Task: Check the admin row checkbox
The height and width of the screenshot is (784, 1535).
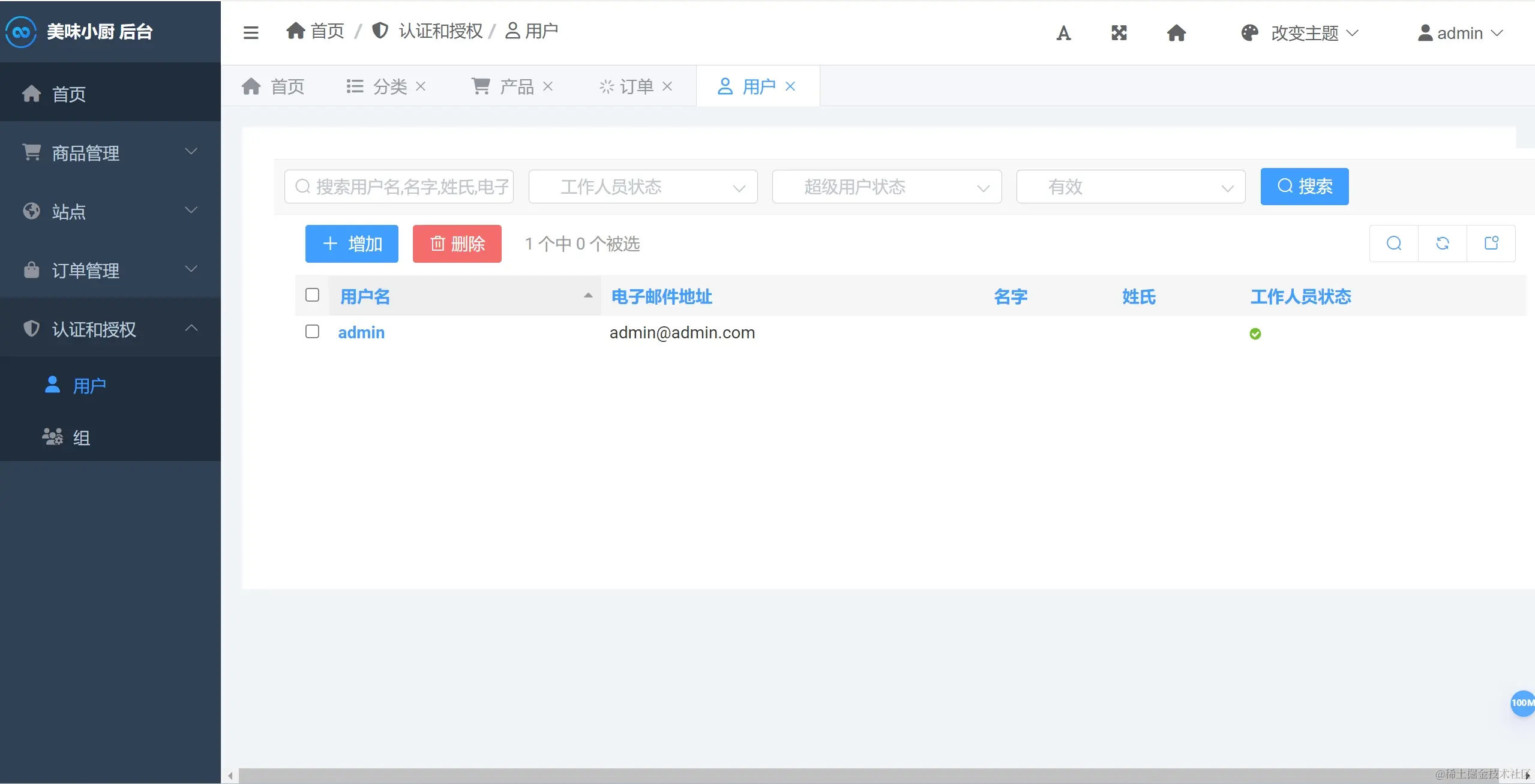Action: click(x=312, y=332)
